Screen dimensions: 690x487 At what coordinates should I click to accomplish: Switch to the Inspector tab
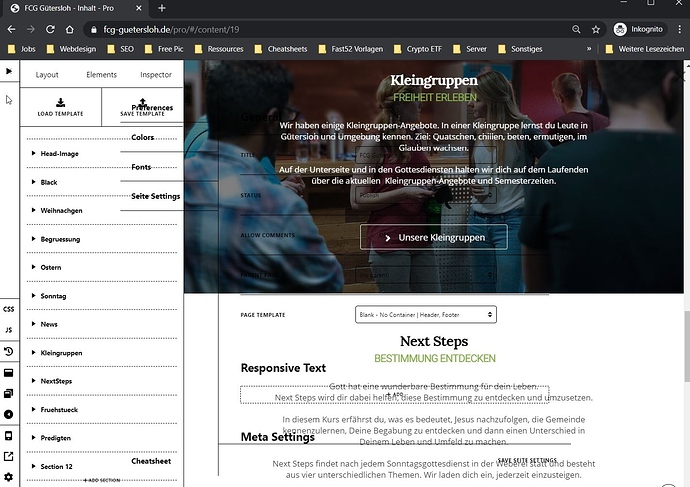(155, 74)
